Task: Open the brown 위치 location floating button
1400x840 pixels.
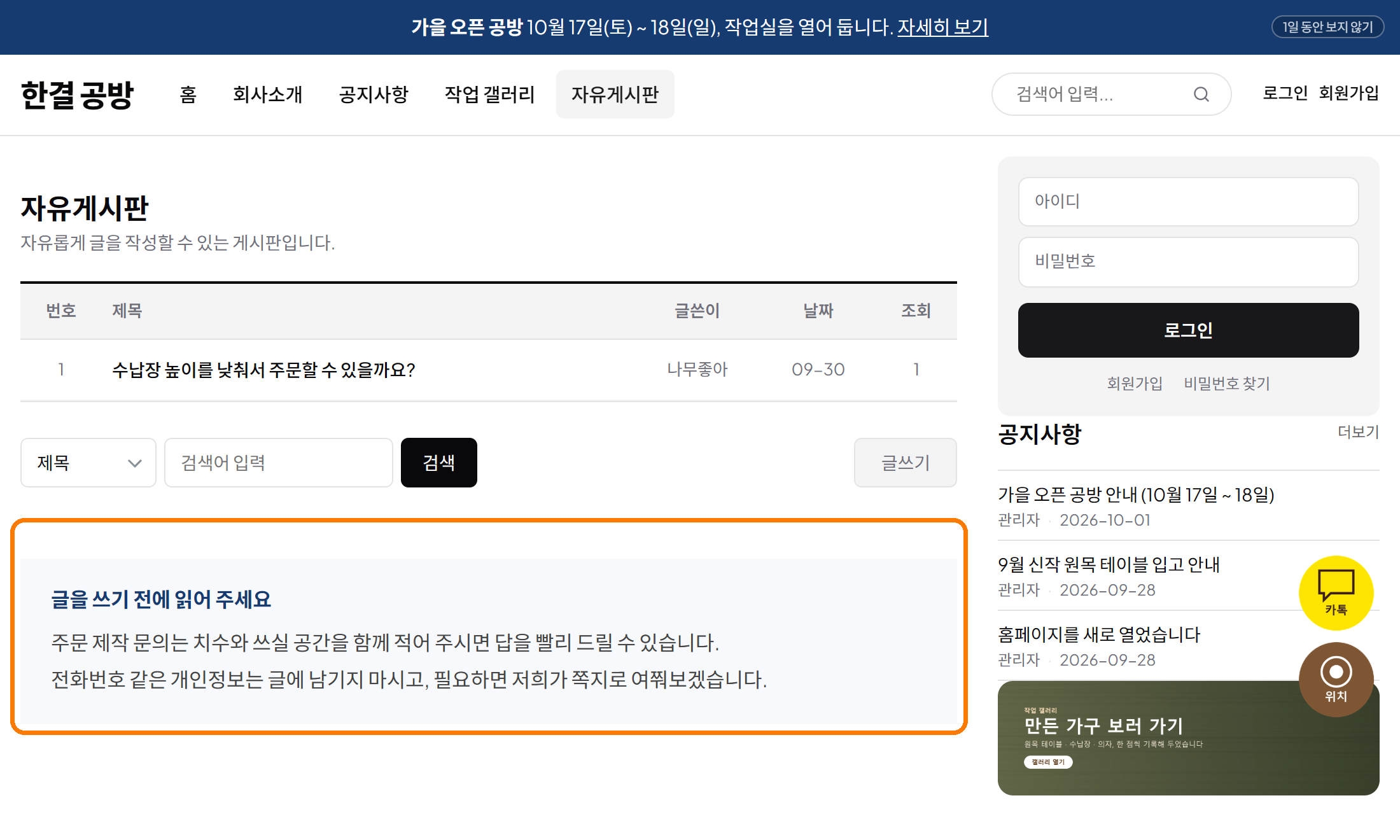Action: click(1336, 679)
